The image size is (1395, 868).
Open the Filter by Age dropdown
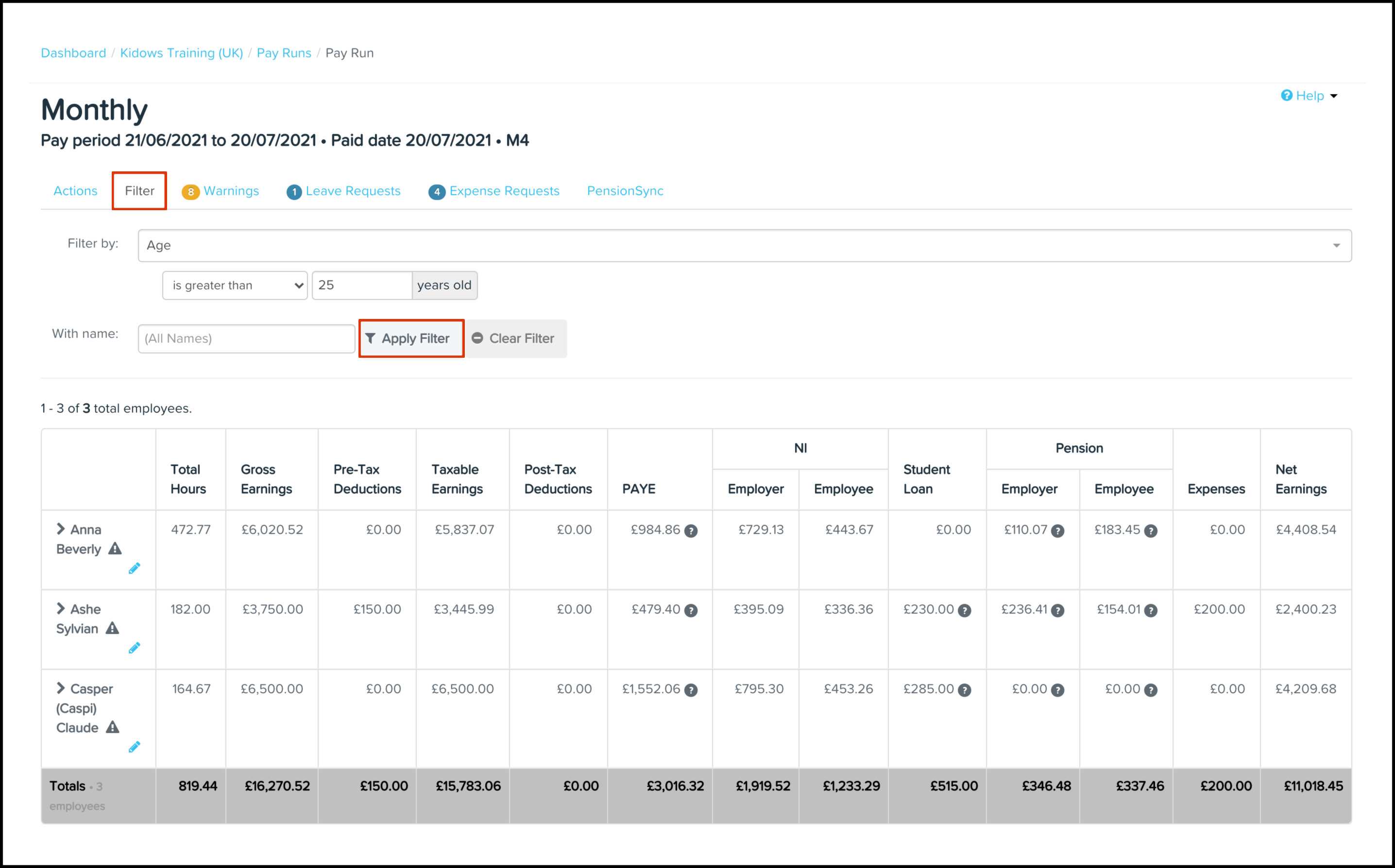745,246
